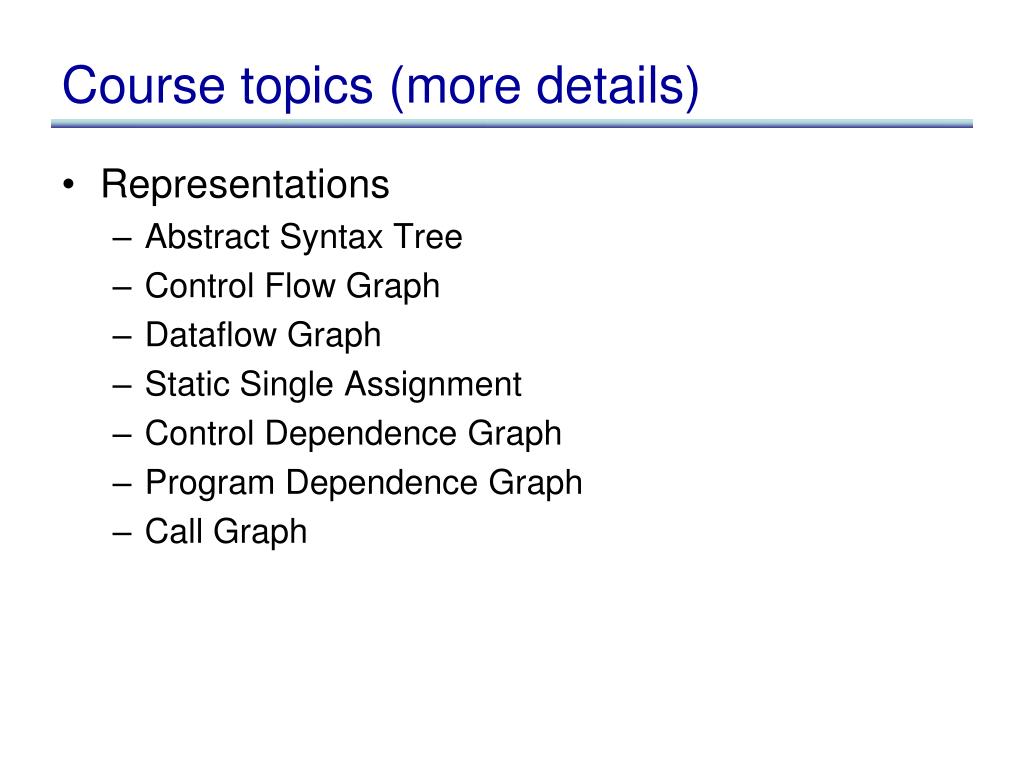Select the Representations bullet heading
Viewport: 1024px width, 768px height.
[x=245, y=185]
